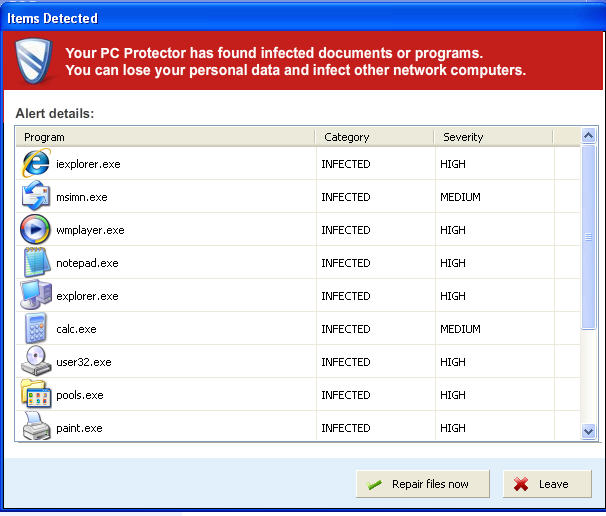Click HIGH severity in paint.exe row
This screenshot has width=606, height=516.
pyautogui.click(x=453, y=428)
